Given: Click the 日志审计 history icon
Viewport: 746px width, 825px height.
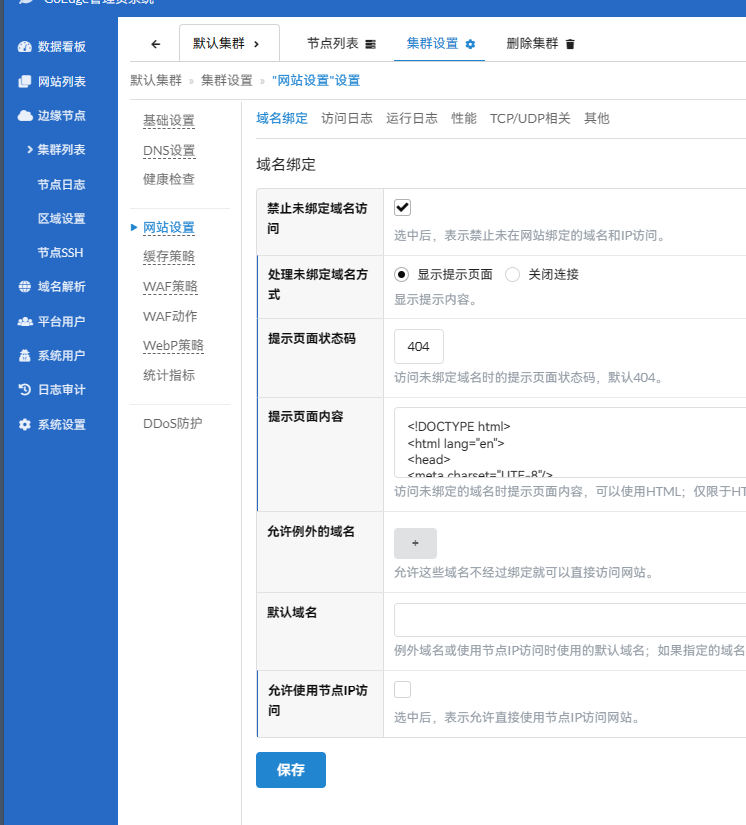Looking at the screenshot, I should point(25,390).
